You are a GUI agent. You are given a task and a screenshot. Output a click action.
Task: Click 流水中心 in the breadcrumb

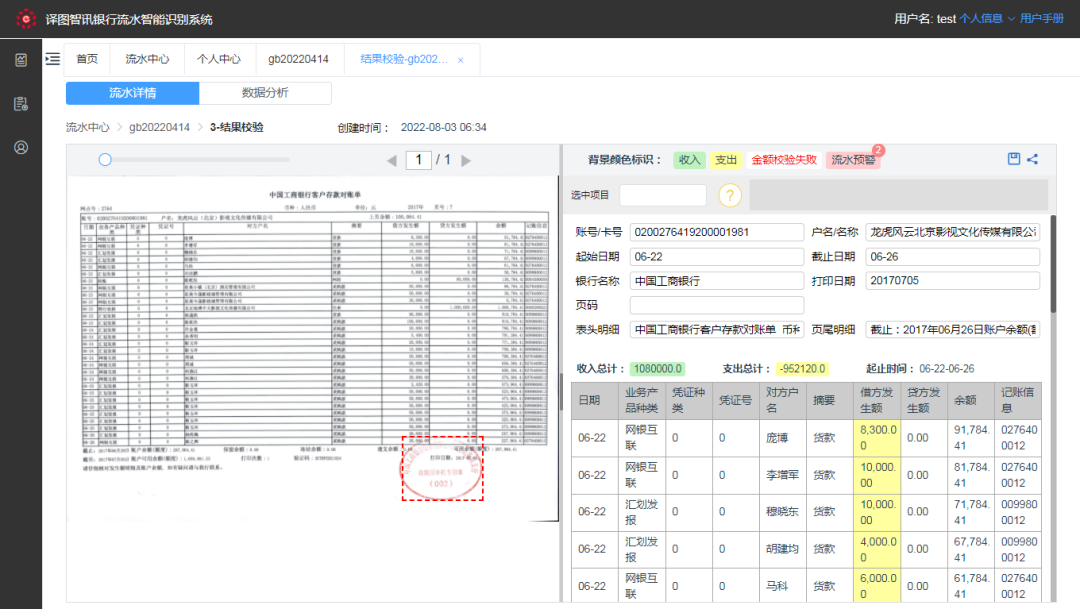click(87, 127)
